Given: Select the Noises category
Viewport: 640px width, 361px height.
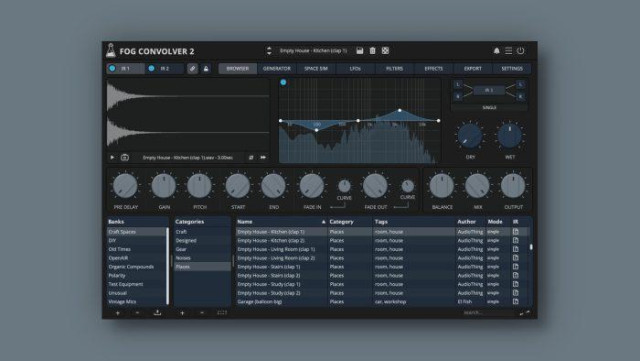Looking at the screenshot, I should [202, 258].
